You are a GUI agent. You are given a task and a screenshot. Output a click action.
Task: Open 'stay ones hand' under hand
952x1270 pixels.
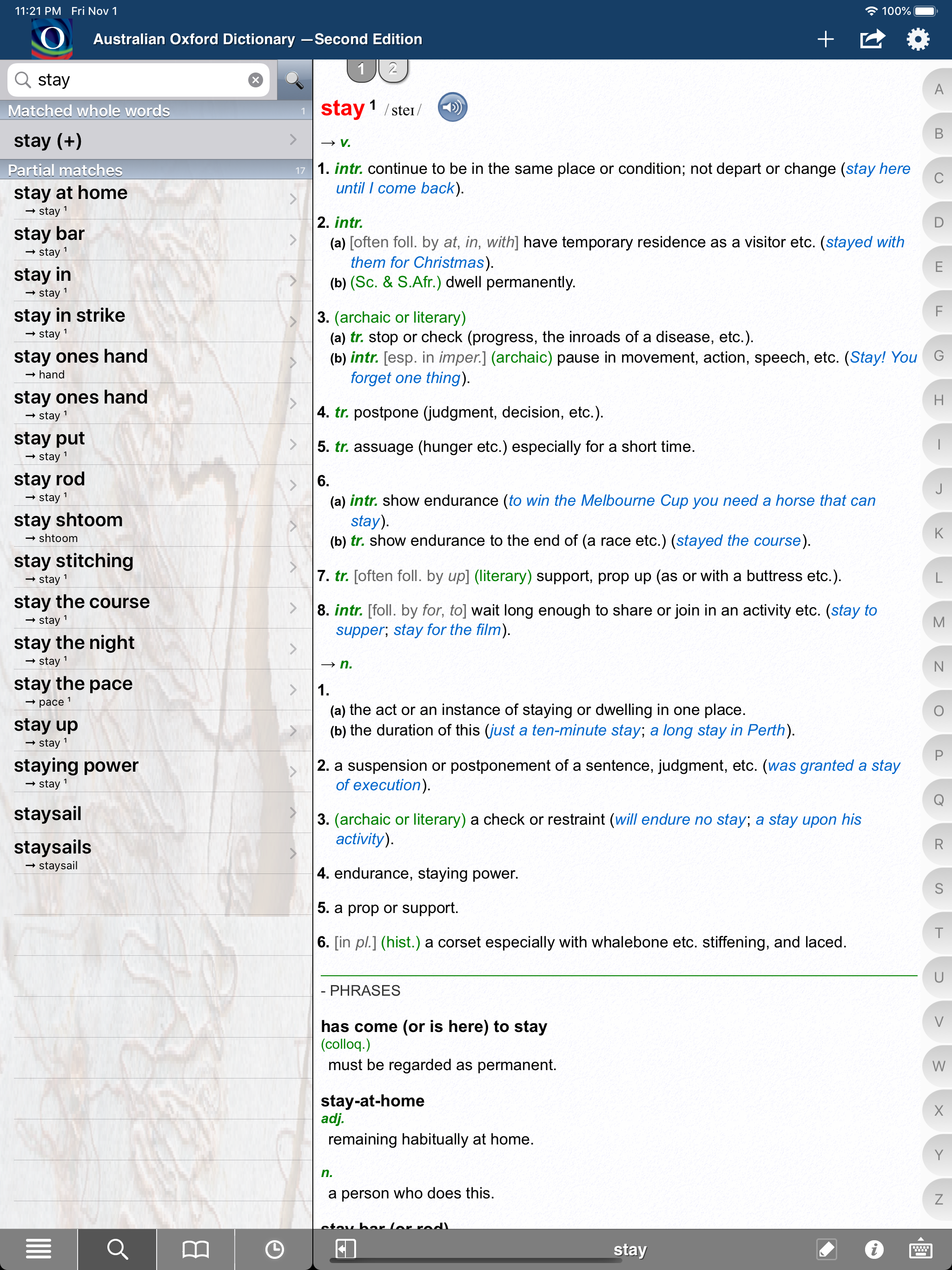156,363
